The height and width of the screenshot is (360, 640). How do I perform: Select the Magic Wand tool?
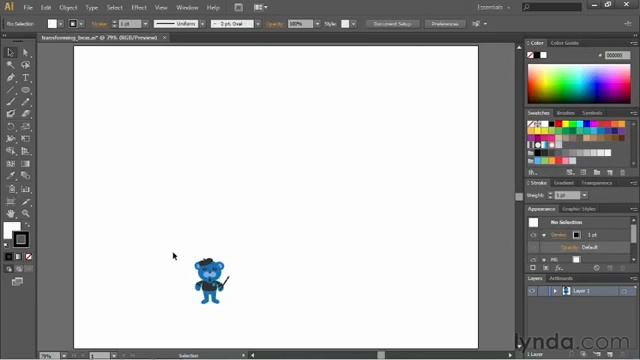point(11,65)
